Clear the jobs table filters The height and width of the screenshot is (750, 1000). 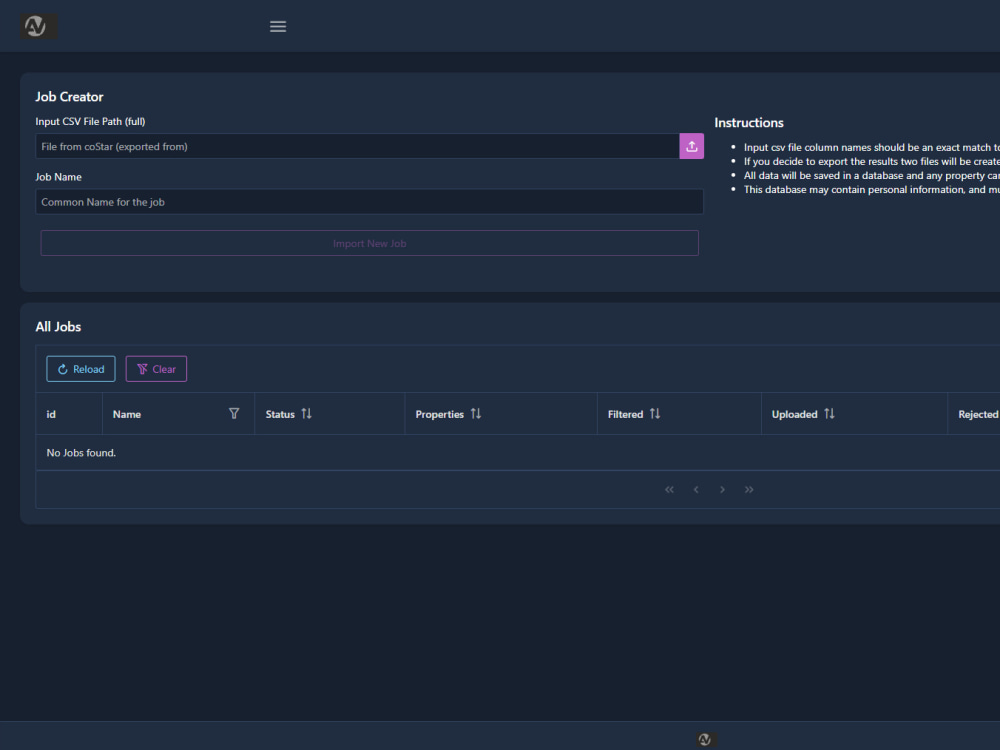pos(156,369)
